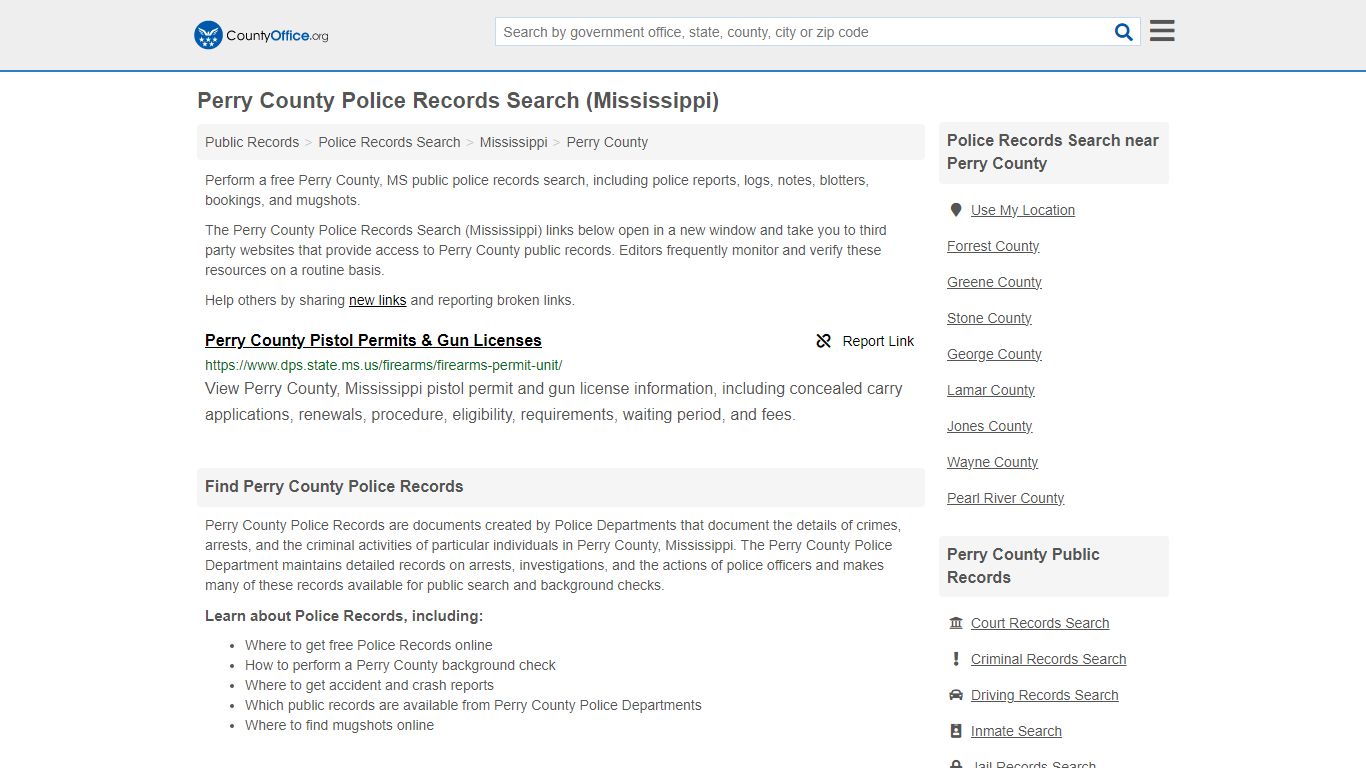Open the Stone County link
The height and width of the screenshot is (768, 1366).
pos(989,318)
